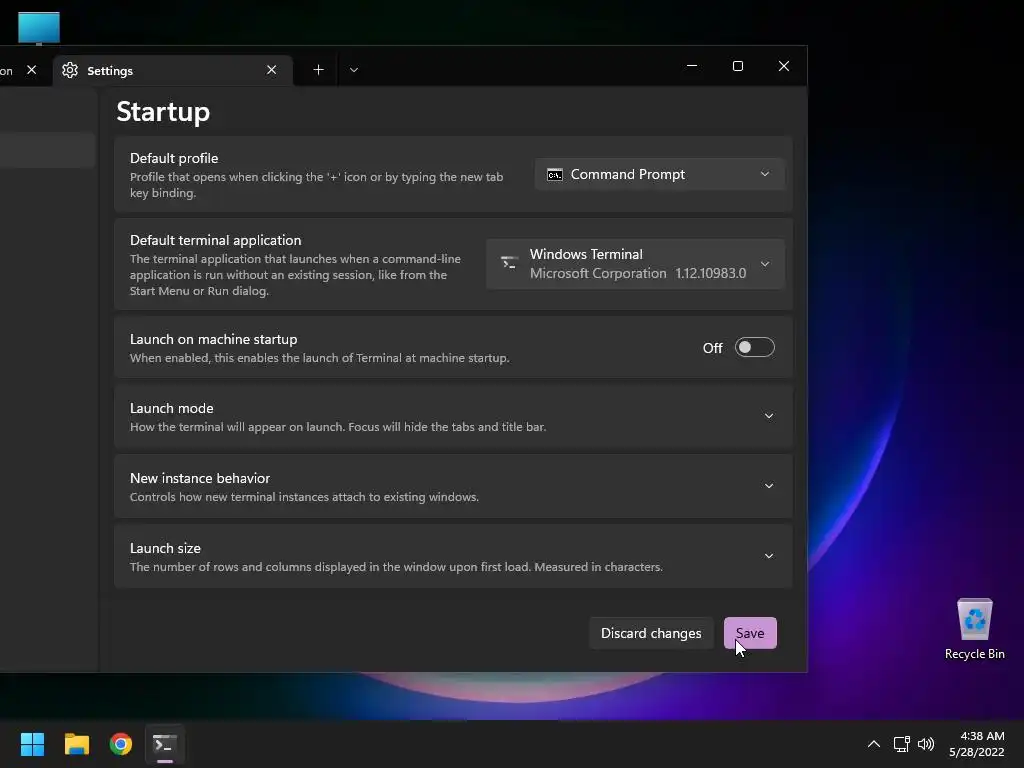This screenshot has width=1024, height=768.
Task: Open the volume control tray icon
Action: [x=926, y=744]
